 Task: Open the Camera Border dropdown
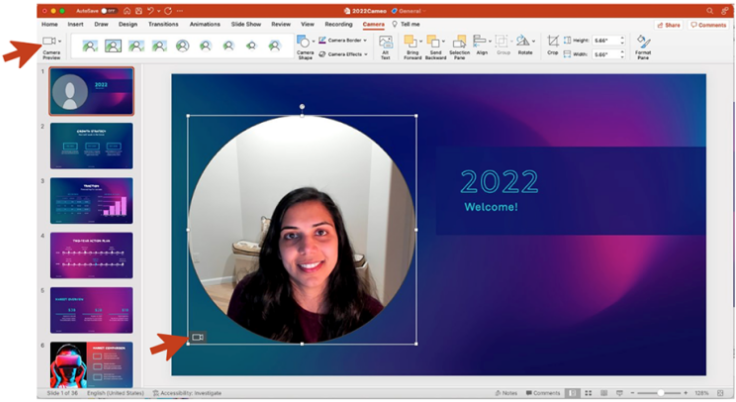[x=343, y=40]
